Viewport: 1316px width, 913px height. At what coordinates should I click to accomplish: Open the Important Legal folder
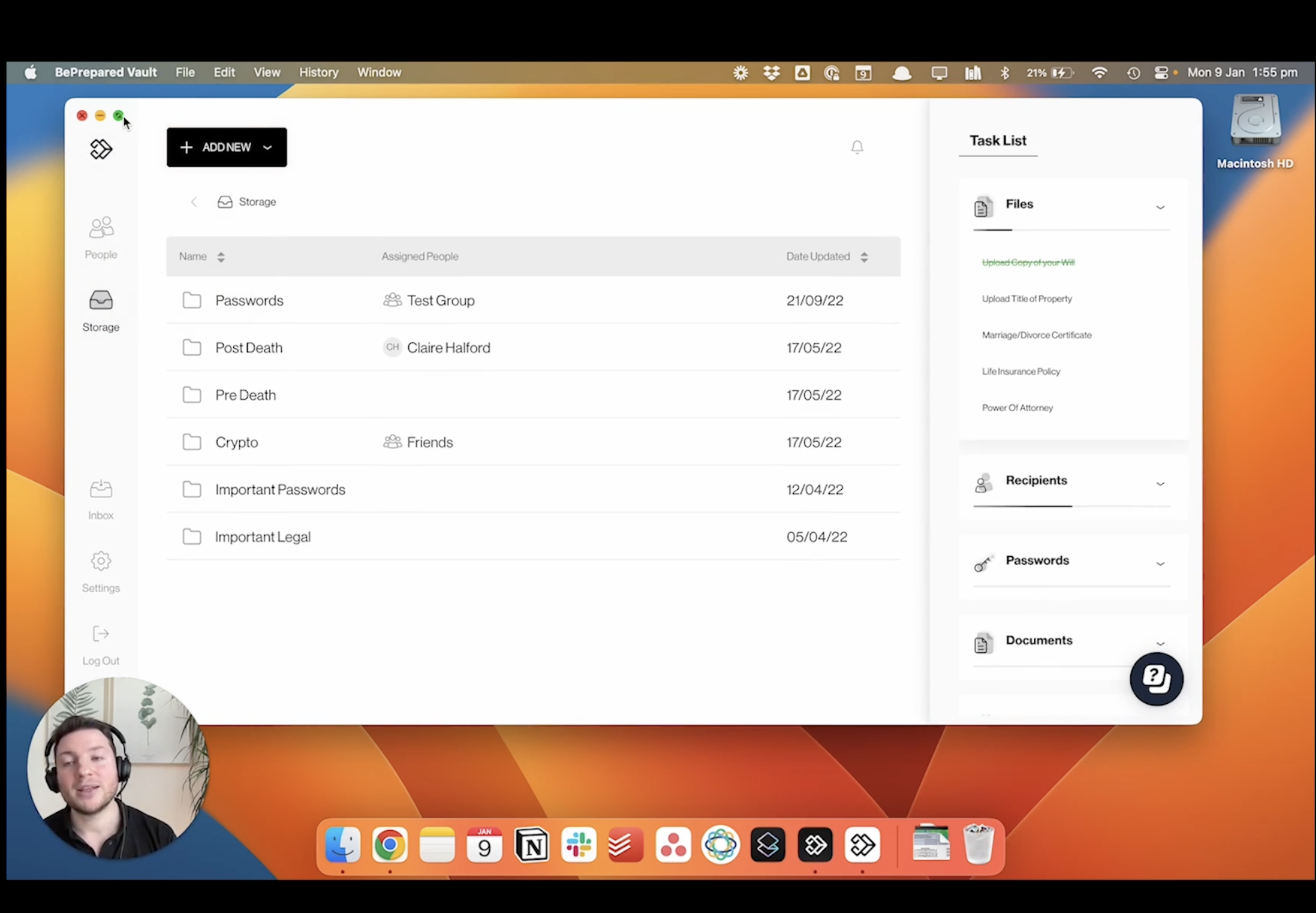[x=263, y=537]
